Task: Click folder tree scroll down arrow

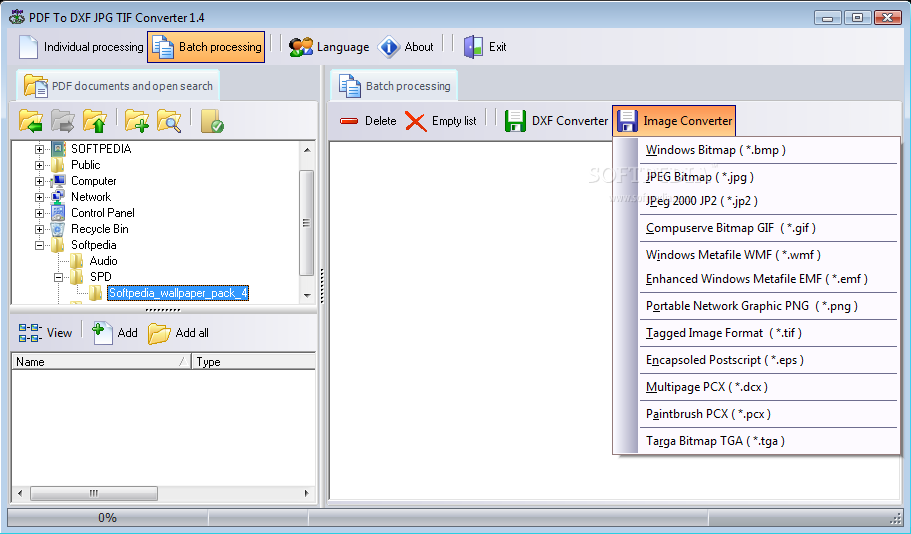Action: 307,296
